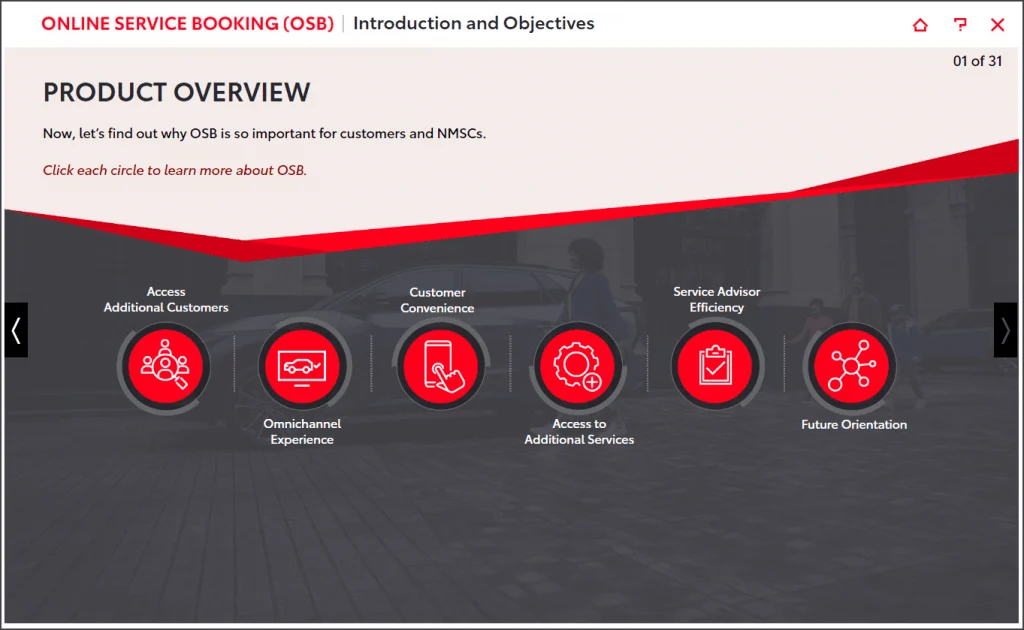Go to the previous slide using left arrow
Image resolution: width=1024 pixels, height=630 pixels.
tap(16, 330)
